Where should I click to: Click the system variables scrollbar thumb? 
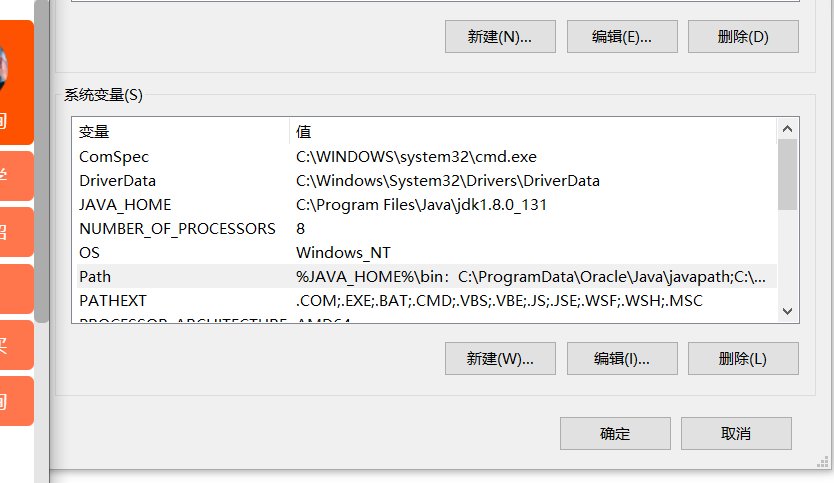[x=788, y=174]
